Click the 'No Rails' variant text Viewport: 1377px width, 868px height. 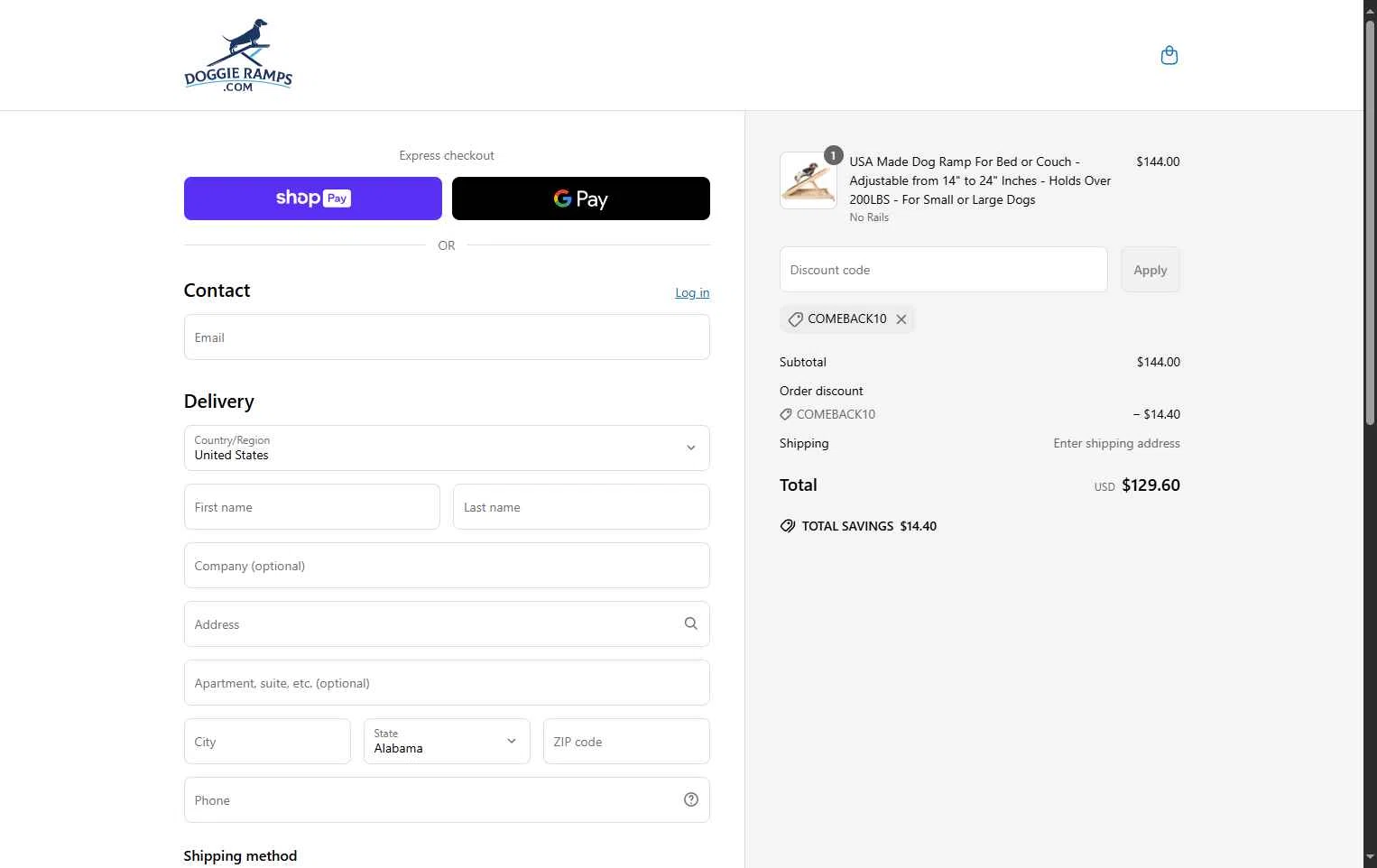pyautogui.click(x=869, y=217)
